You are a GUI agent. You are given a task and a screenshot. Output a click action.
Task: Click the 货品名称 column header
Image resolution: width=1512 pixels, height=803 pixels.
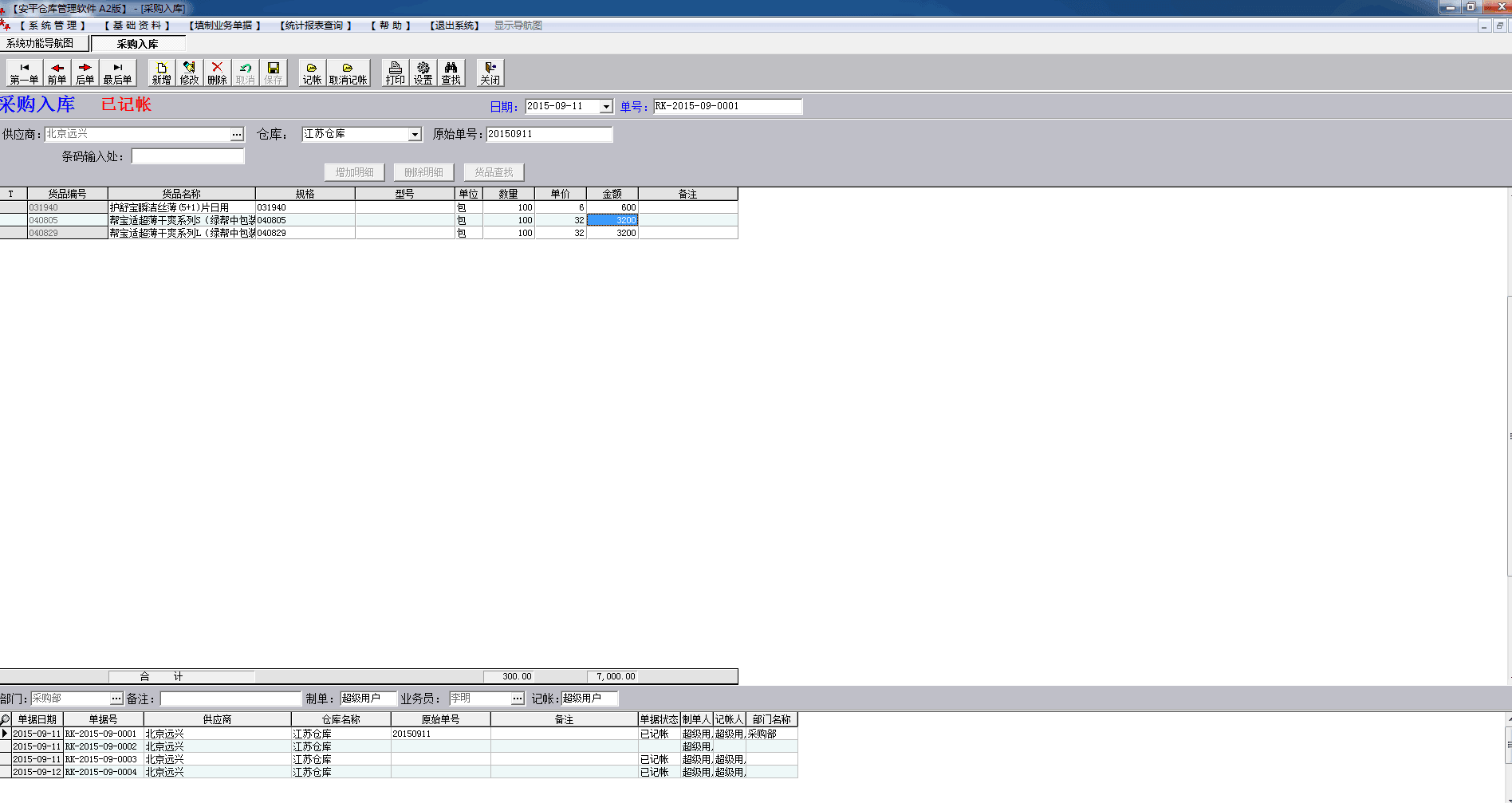tap(182, 194)
